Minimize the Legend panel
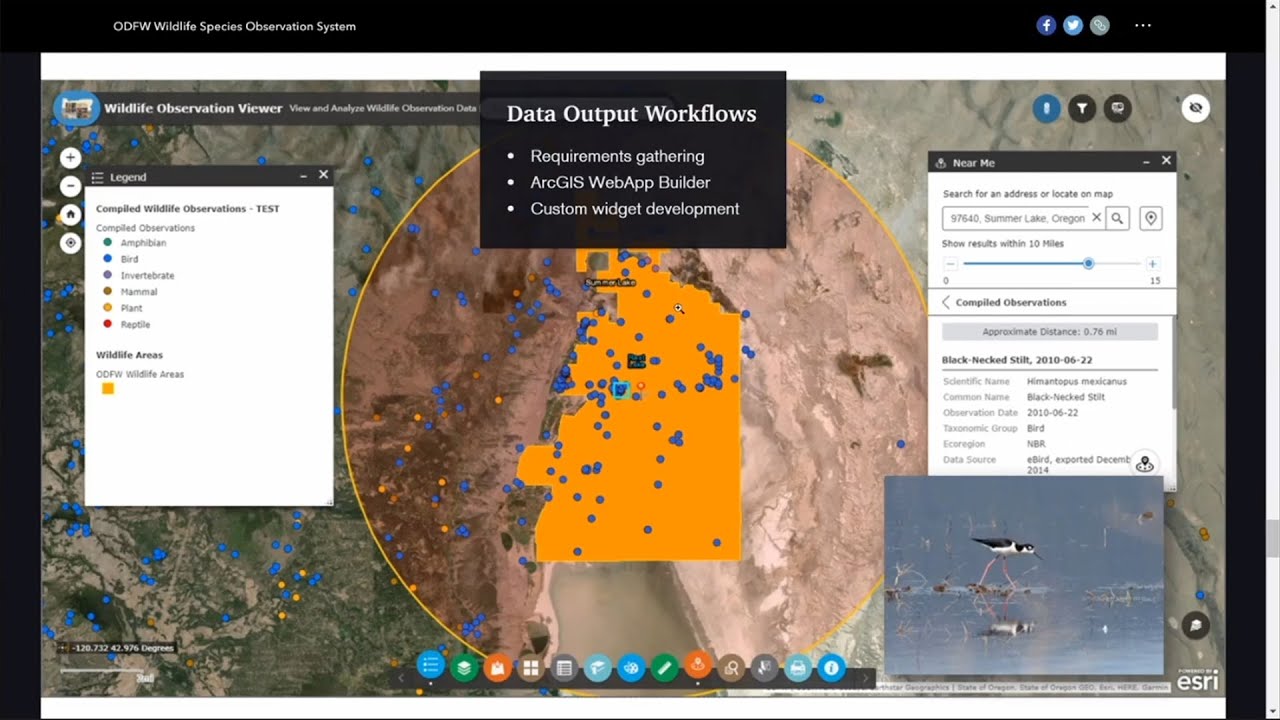The image size is (1280, 720). [303, 176]
